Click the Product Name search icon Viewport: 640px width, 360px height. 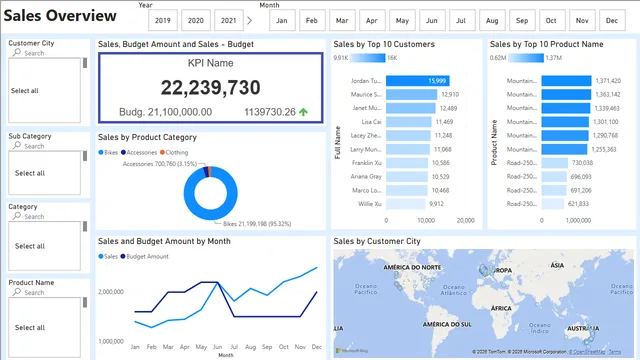tap(17, 292)
